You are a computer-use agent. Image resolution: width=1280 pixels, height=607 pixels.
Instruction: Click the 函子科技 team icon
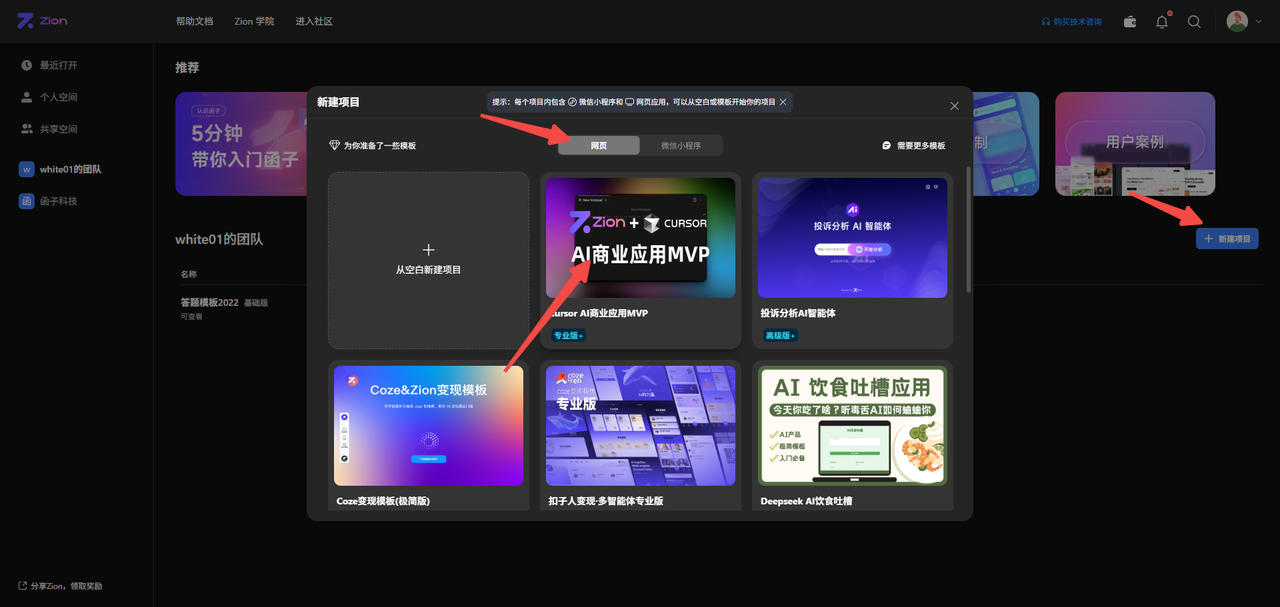tap(27, 201)
